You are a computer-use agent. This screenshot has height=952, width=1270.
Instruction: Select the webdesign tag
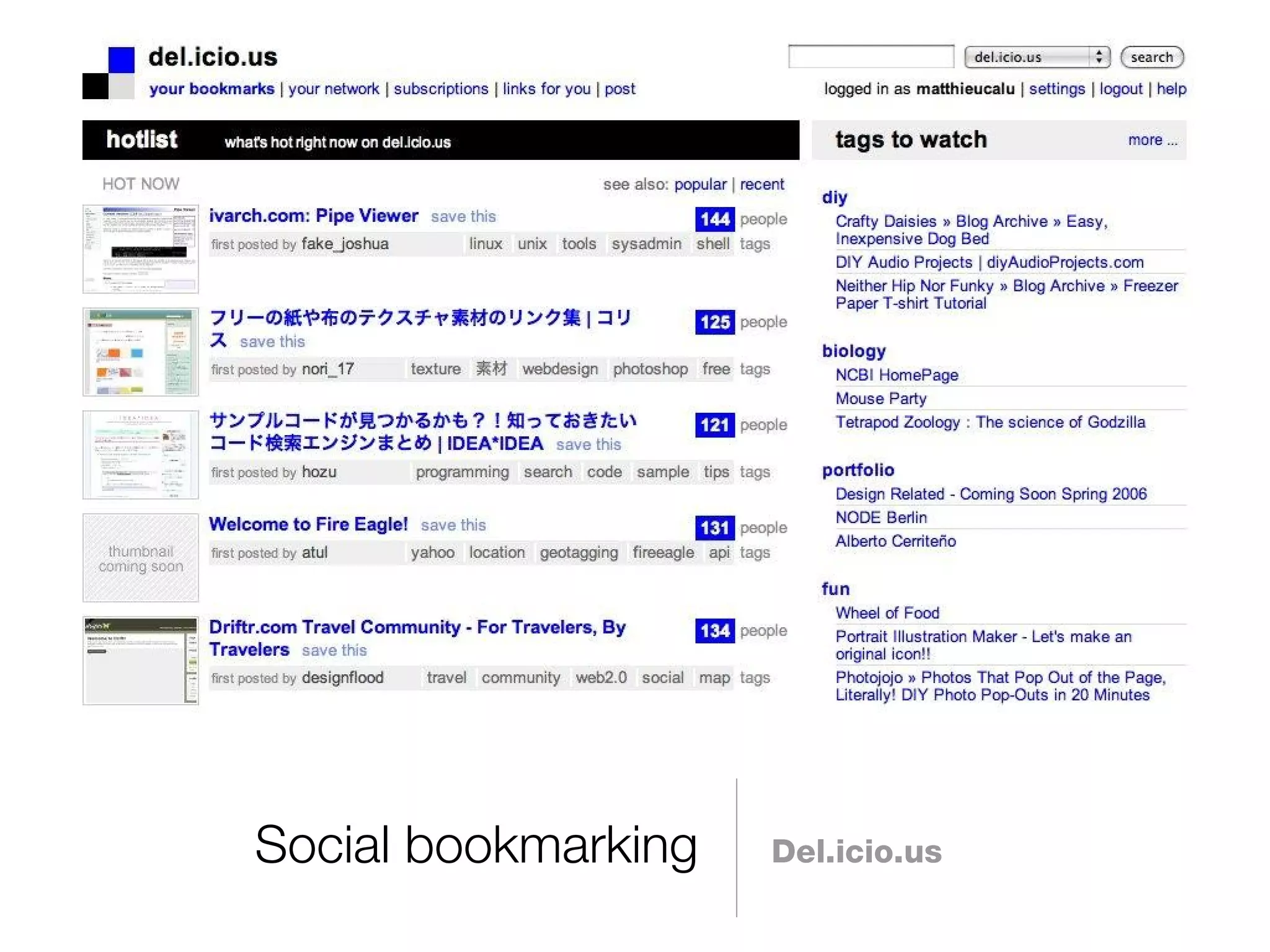pos(560,369)
